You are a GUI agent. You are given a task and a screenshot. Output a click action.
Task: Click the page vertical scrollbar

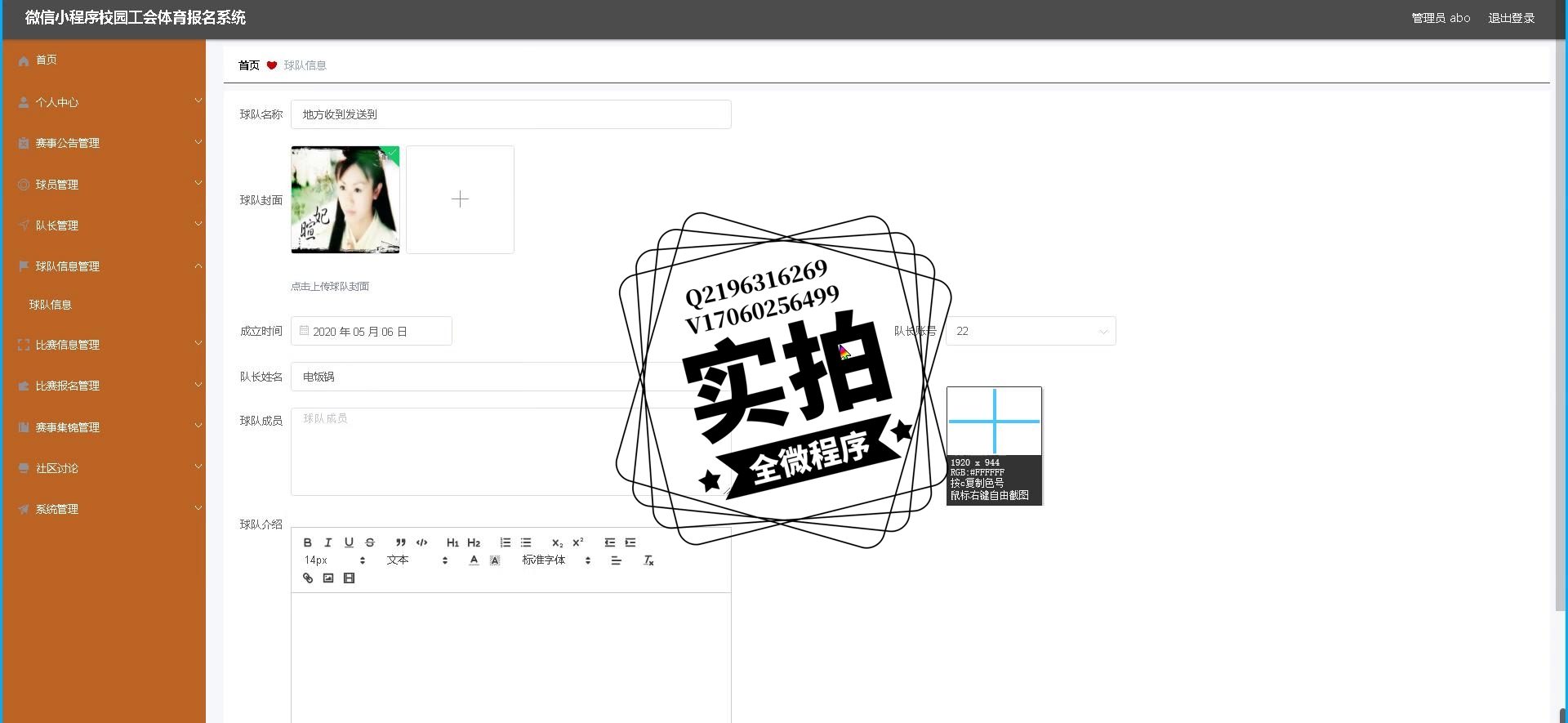(x=1561, y=327)
